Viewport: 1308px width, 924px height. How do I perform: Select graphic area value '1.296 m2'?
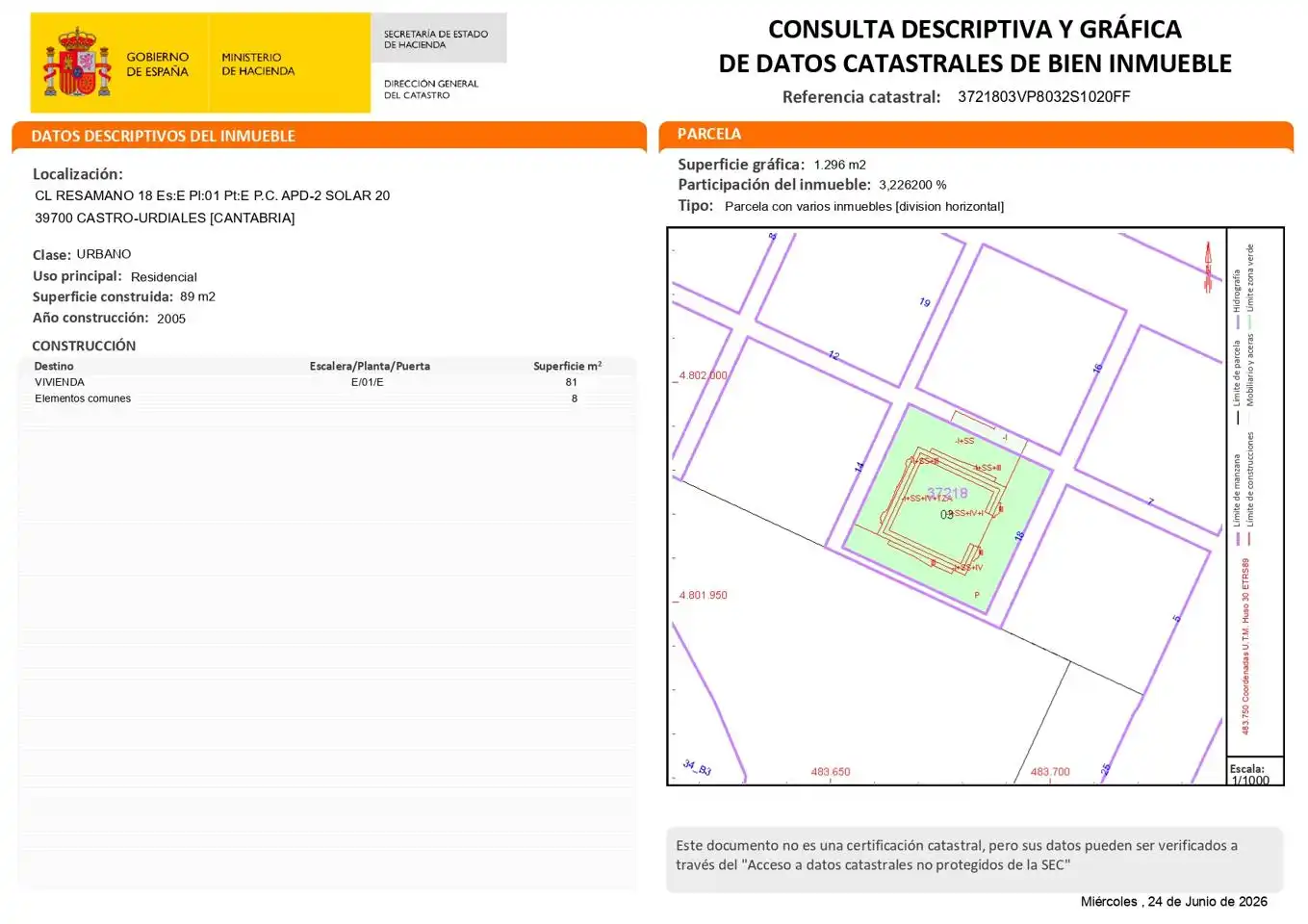[x=840, y=166]
